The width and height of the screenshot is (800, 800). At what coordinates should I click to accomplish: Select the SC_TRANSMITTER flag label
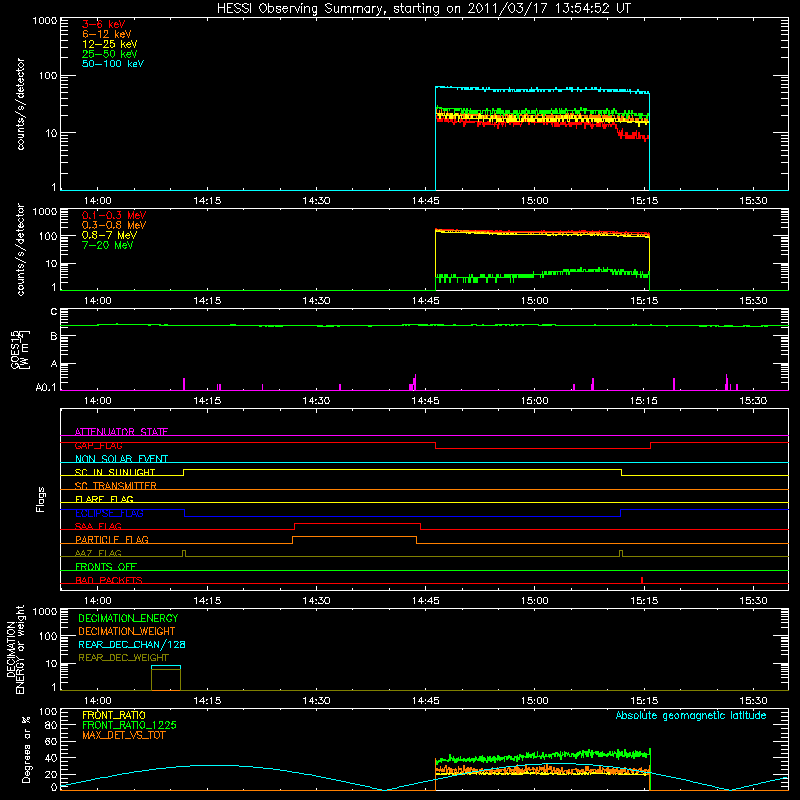[x=115, y=486]
